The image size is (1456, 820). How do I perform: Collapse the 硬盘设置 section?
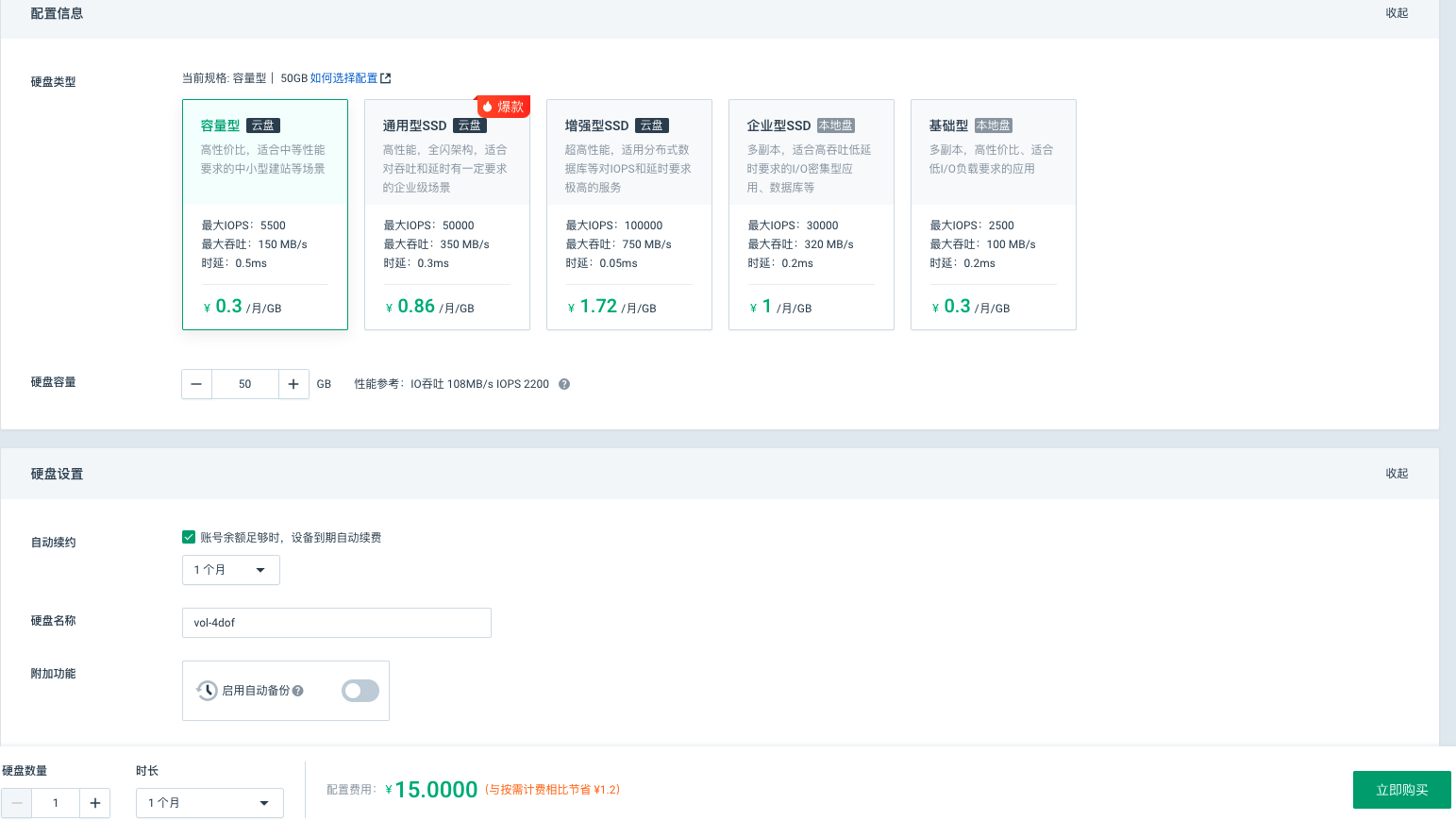(x=1397, y=474)
